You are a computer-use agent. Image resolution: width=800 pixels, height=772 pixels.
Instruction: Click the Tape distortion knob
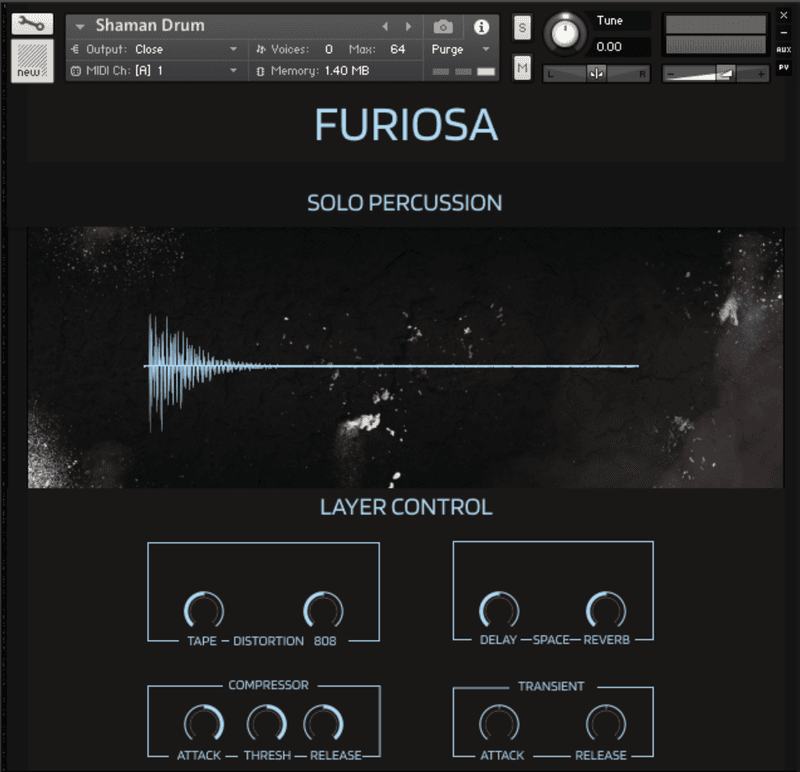[204, 610]
